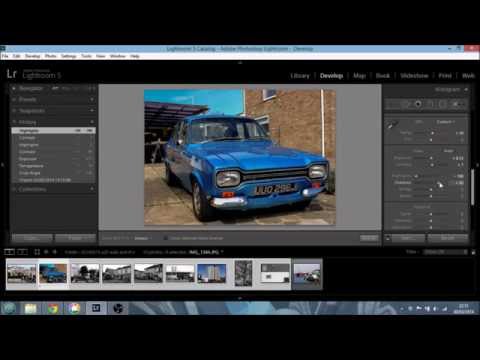
Task: Switch to the Library module
Action: 300,76
